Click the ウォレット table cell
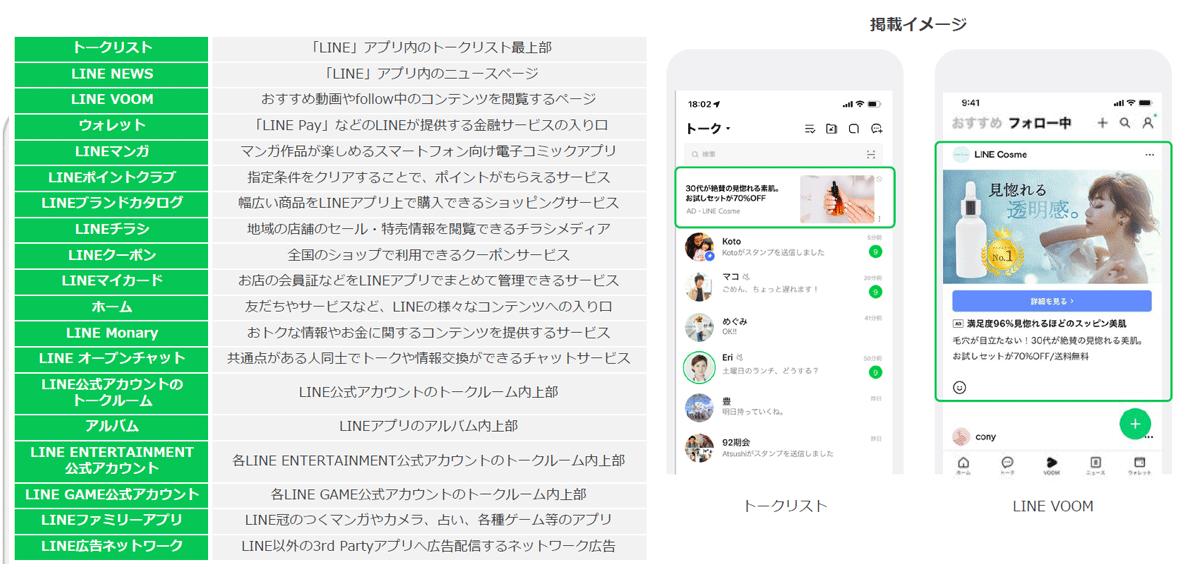 [x=112, y=126]
